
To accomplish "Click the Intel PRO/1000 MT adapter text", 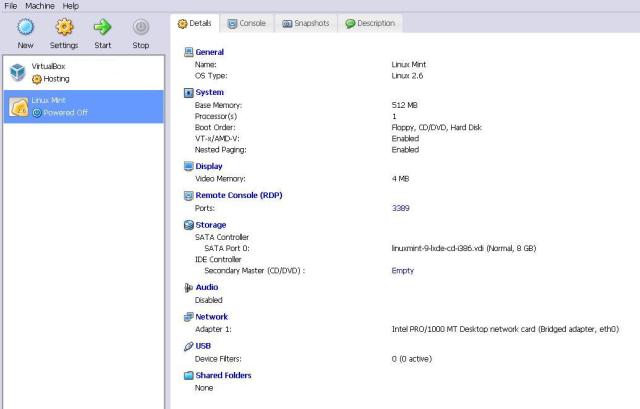I will (x=505, y=329).
